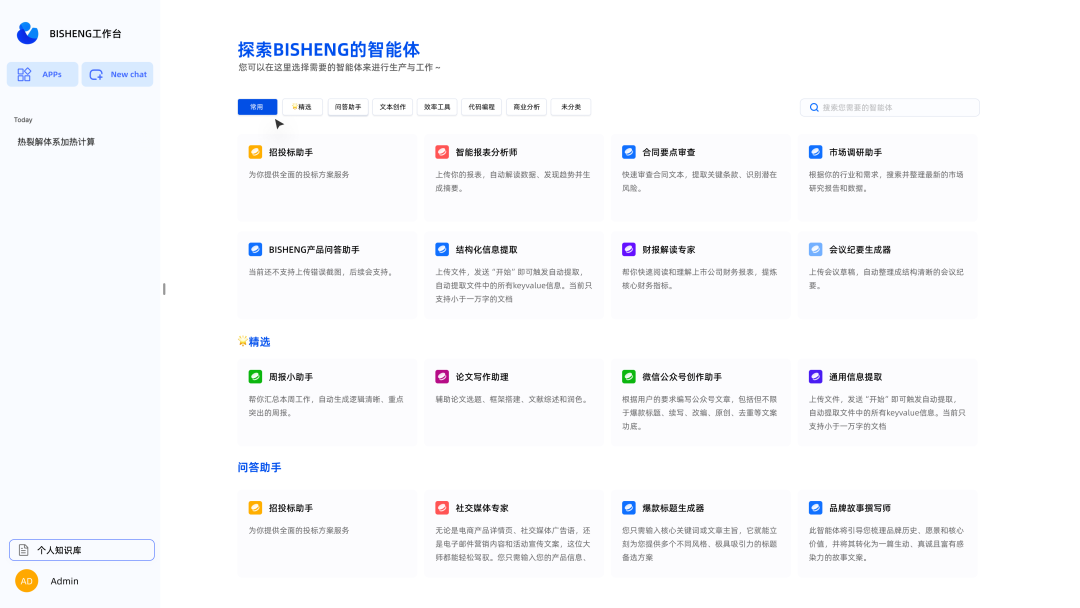Open the BISHENG产品问答助手 icon
This screenshot has height=608, width=1080.
click(256, 249)
